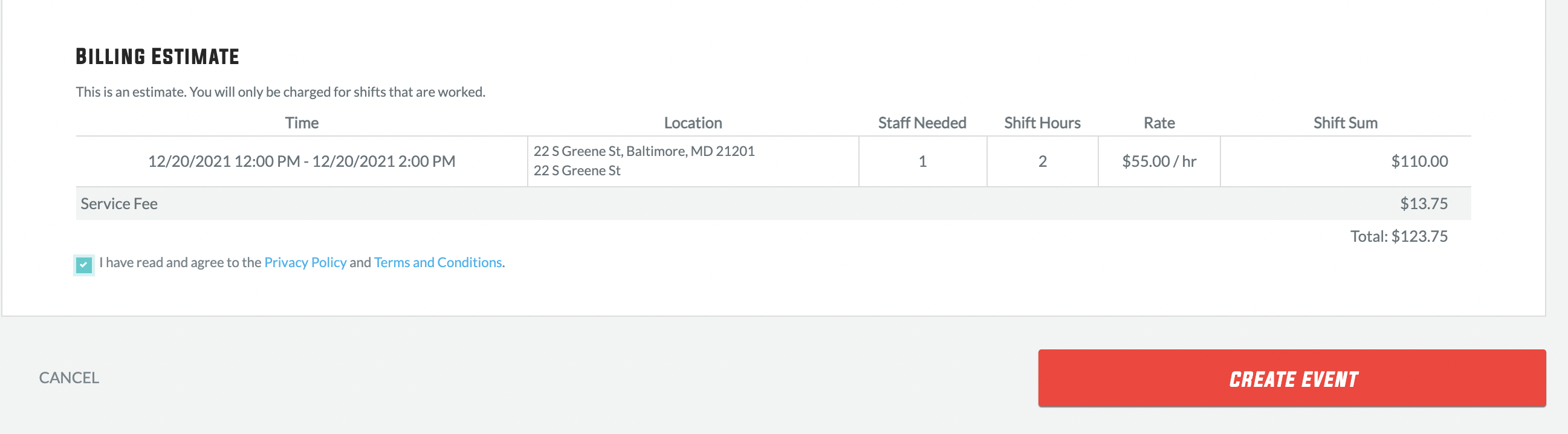Select the Shift Hours column header
The height and width of the screenshot is (434, 1568).
point(1042,123)
